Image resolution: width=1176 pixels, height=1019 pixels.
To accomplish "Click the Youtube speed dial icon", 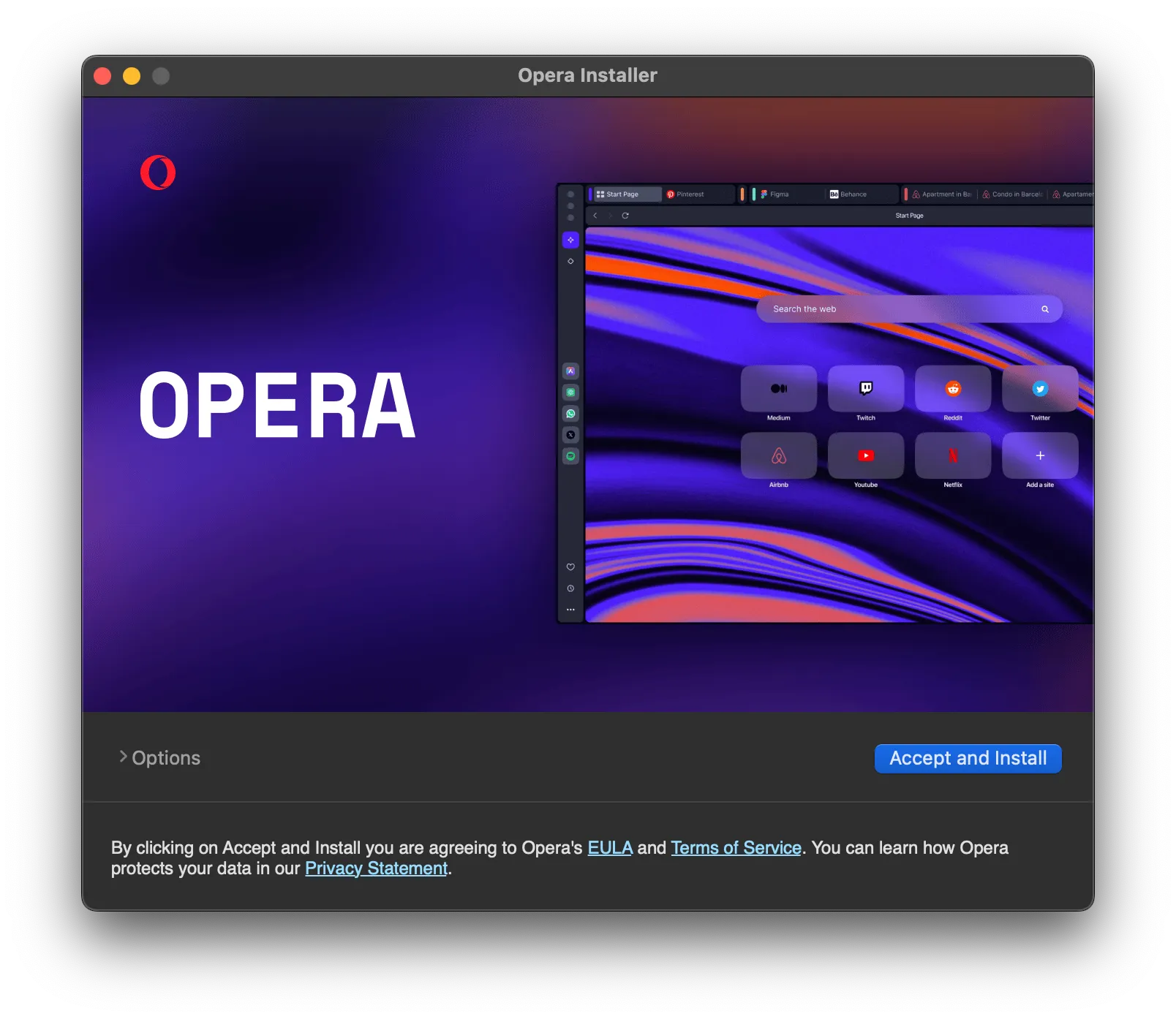I will coord(866,456).
